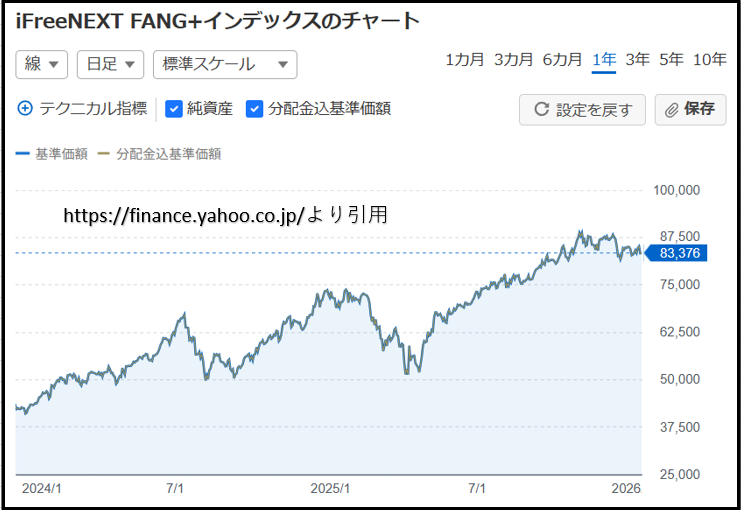This screenshot has width=741, height=510.
Task: Open the 線 chart type dropdown
Action: 42,64
